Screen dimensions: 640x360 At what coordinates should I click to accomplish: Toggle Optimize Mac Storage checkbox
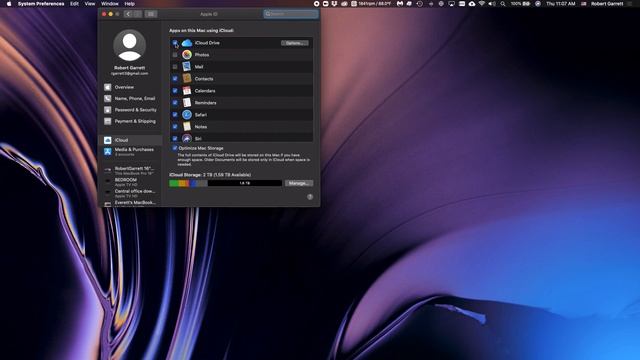tap(175, 148)
